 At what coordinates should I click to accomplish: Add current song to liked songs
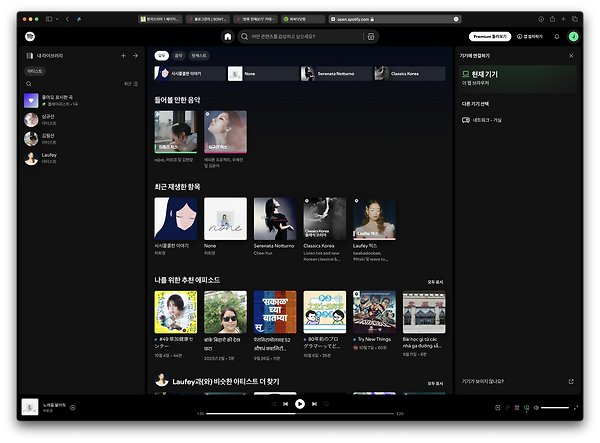pos(73,407)
